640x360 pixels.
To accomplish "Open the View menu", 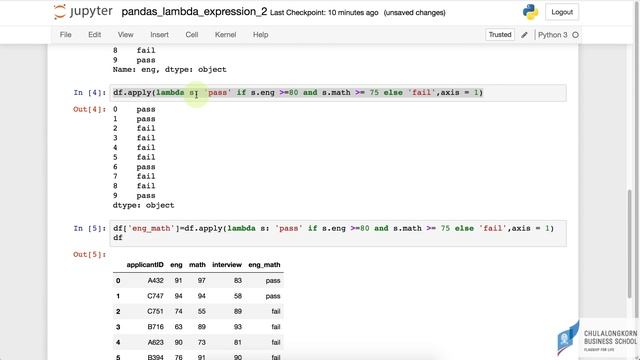I will [125, 35].
